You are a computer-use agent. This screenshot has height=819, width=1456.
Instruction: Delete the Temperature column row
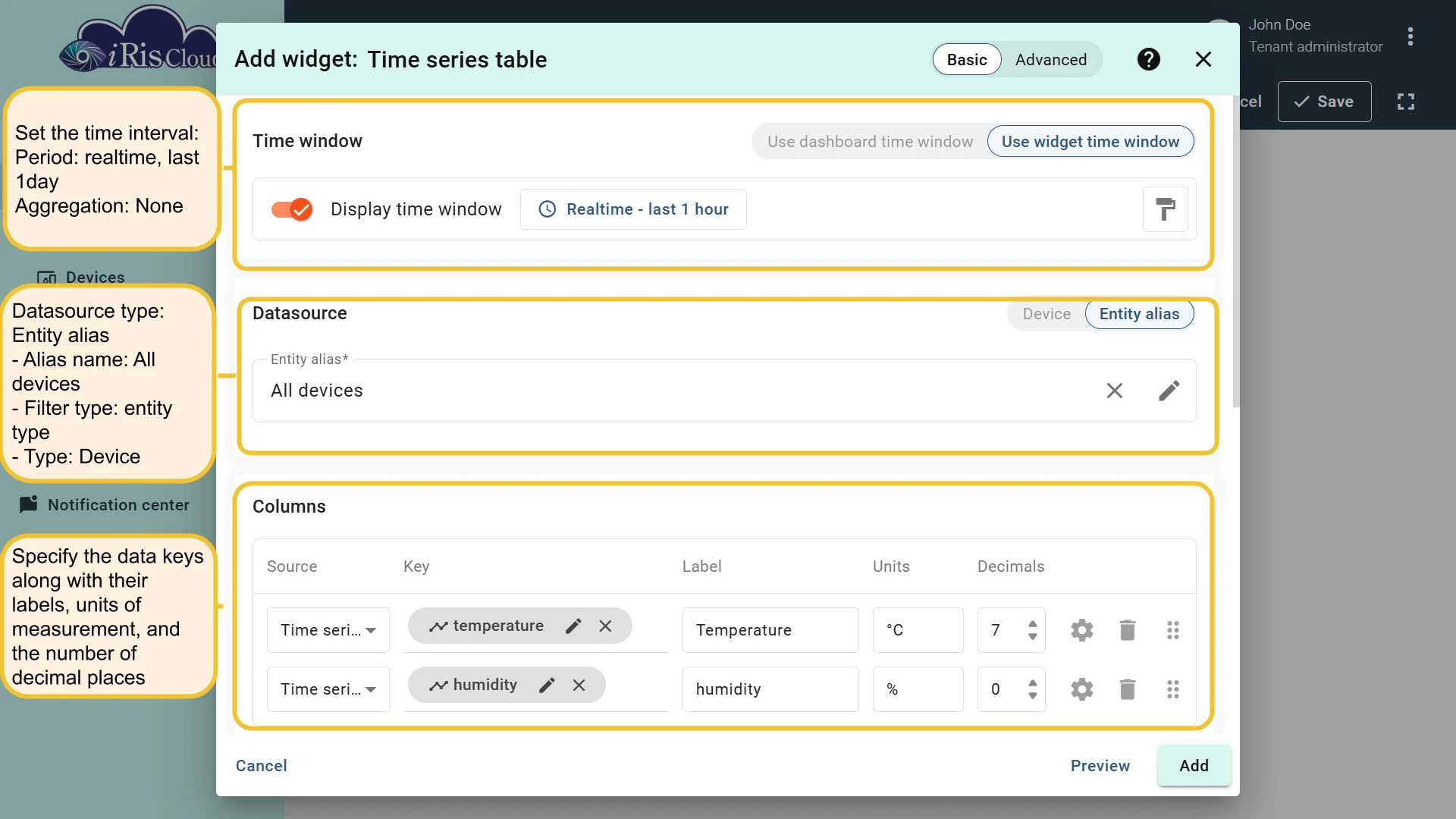click(x=1128, y=630)
